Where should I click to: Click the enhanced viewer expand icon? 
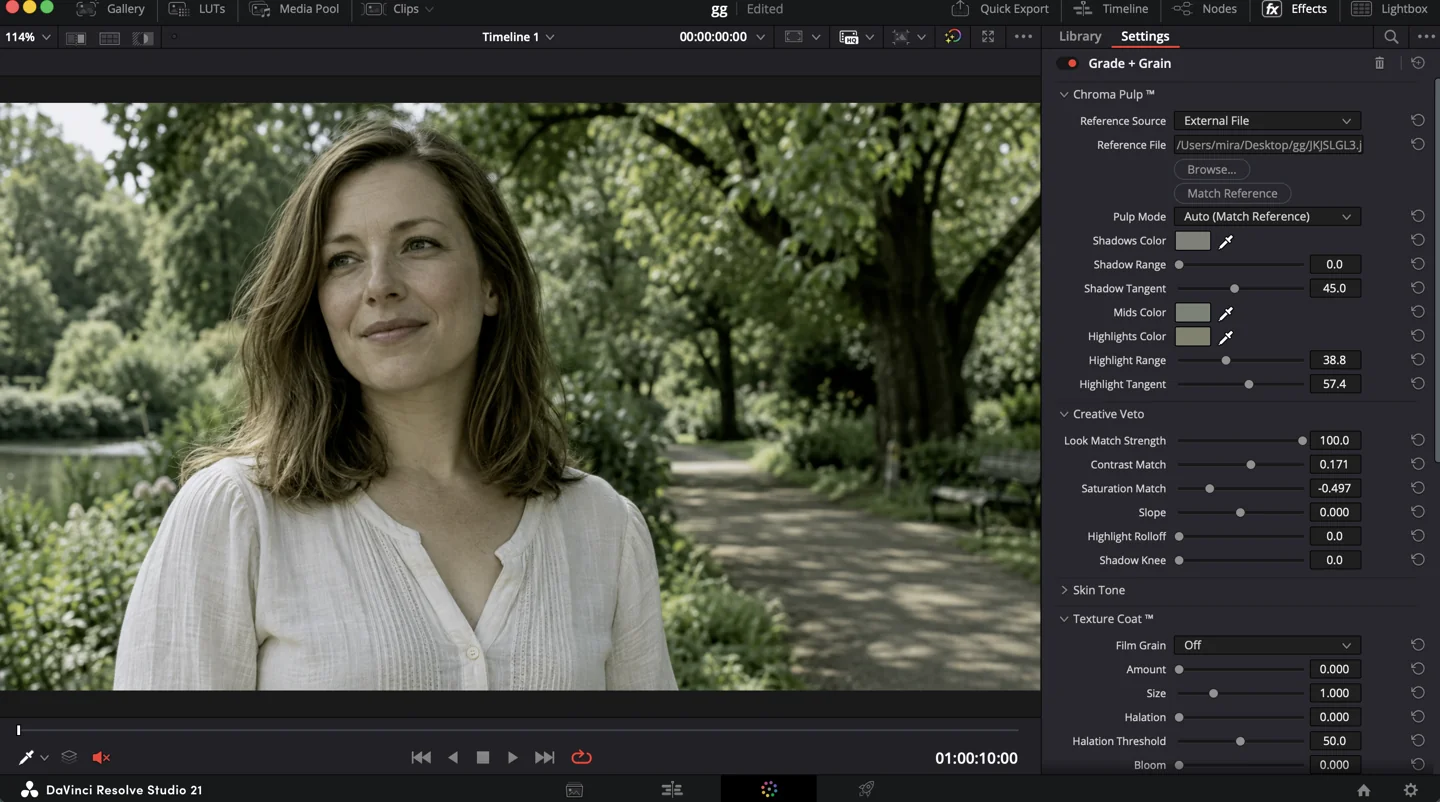(988, 37)
